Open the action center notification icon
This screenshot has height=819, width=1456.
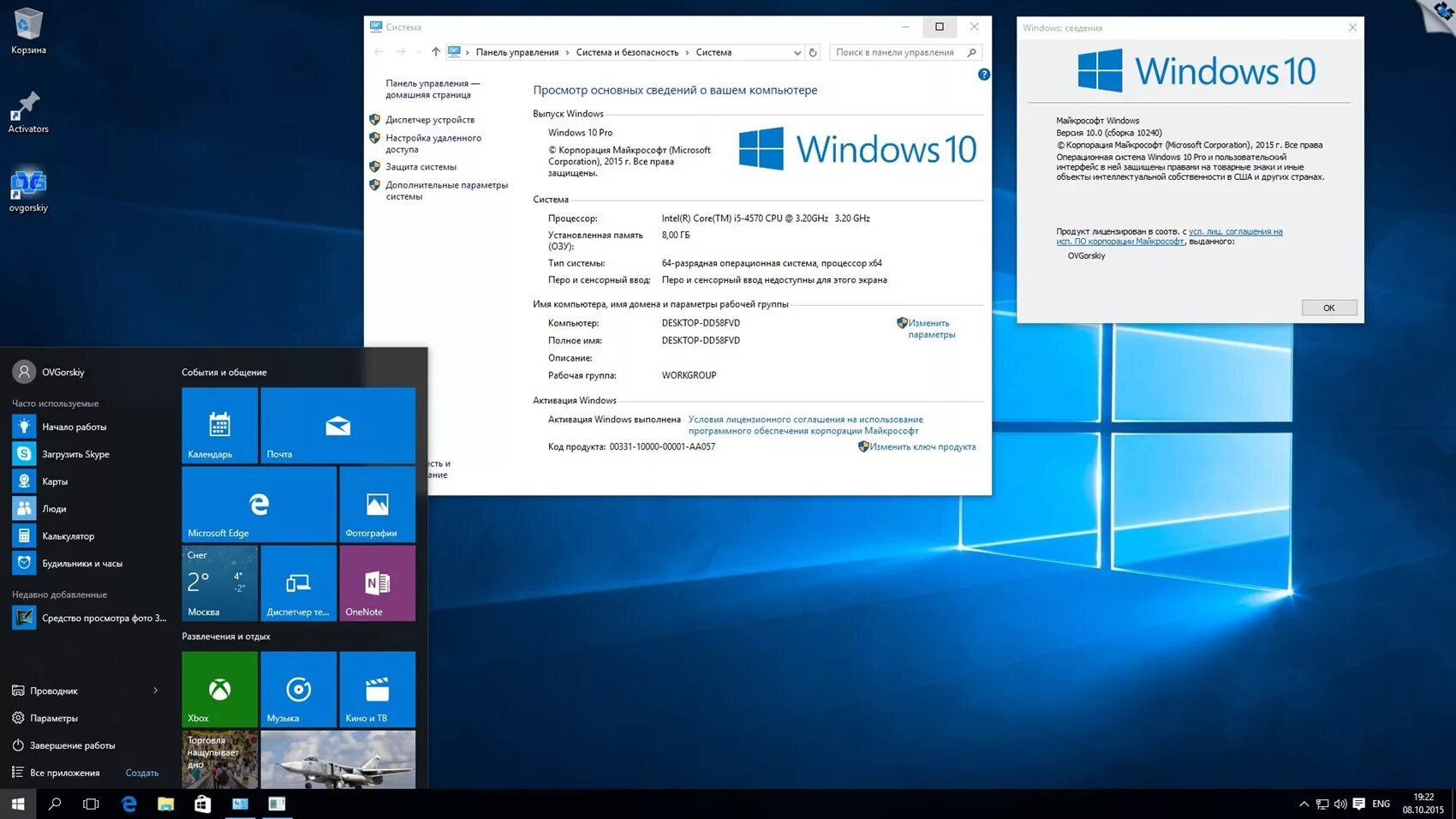pos(1358,804)
